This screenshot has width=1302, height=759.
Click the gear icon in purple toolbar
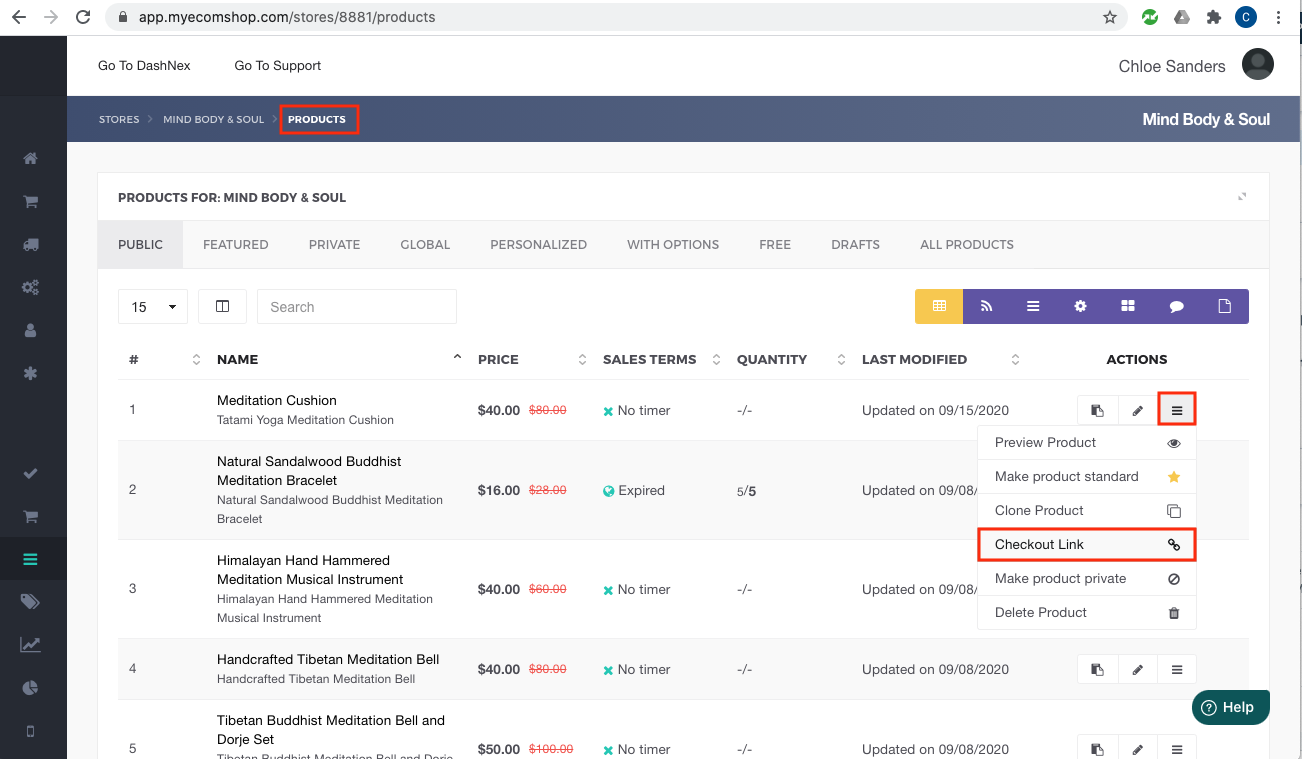[1080, 307]
